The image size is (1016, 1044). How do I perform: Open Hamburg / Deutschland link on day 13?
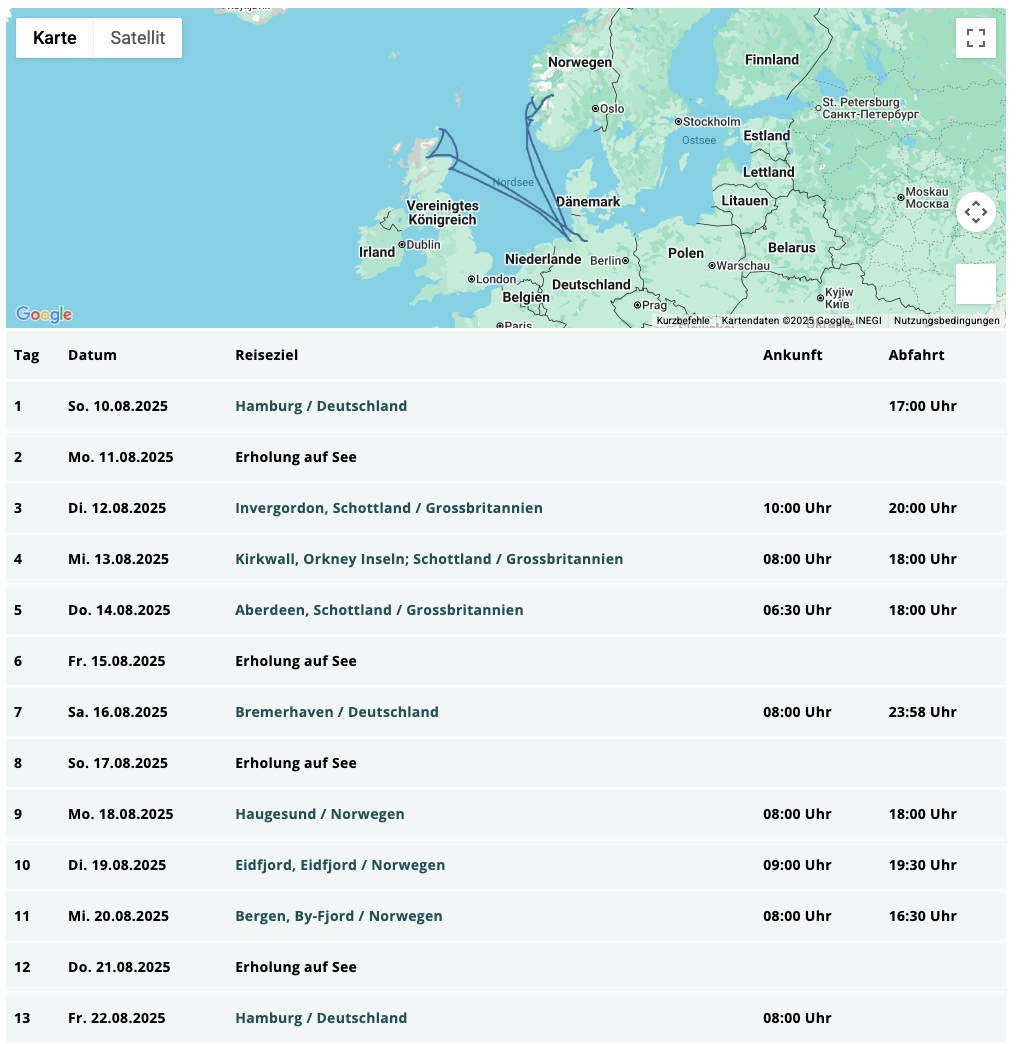coord(321,1018)
